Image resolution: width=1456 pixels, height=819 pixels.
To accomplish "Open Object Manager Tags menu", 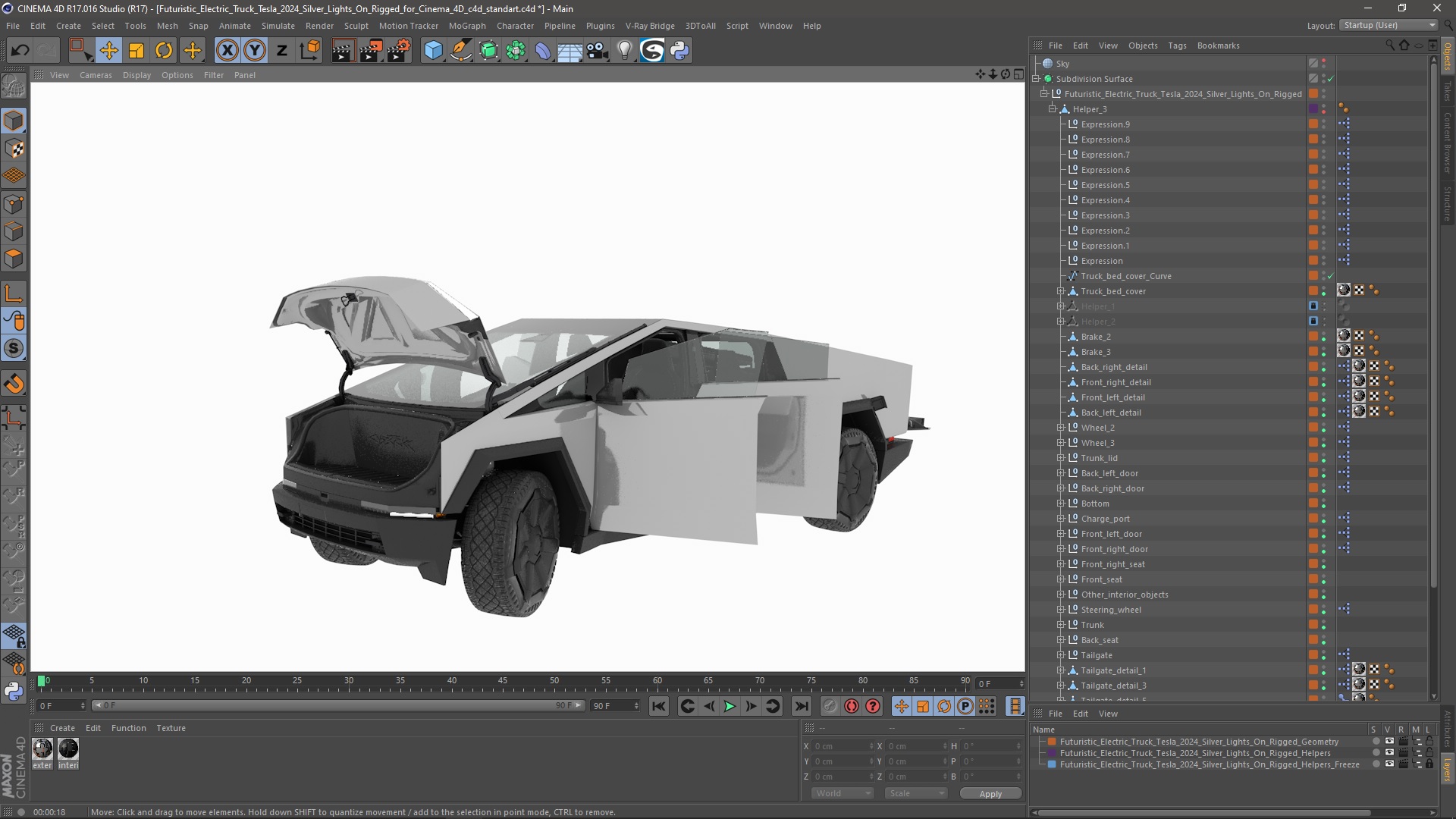I will [x=1177, y=45].
